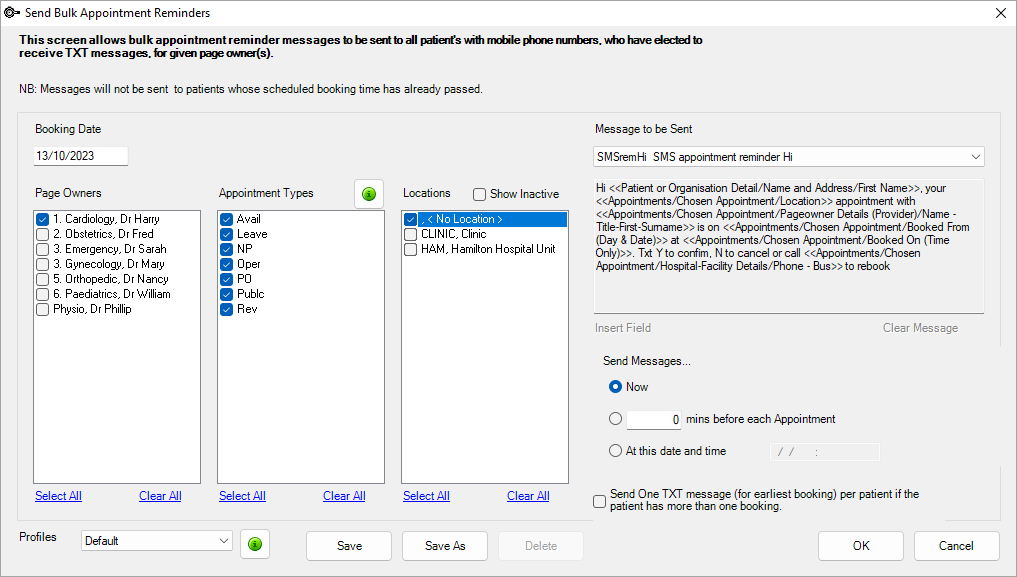Click the date and time entry field

click(x=825, y=452)
